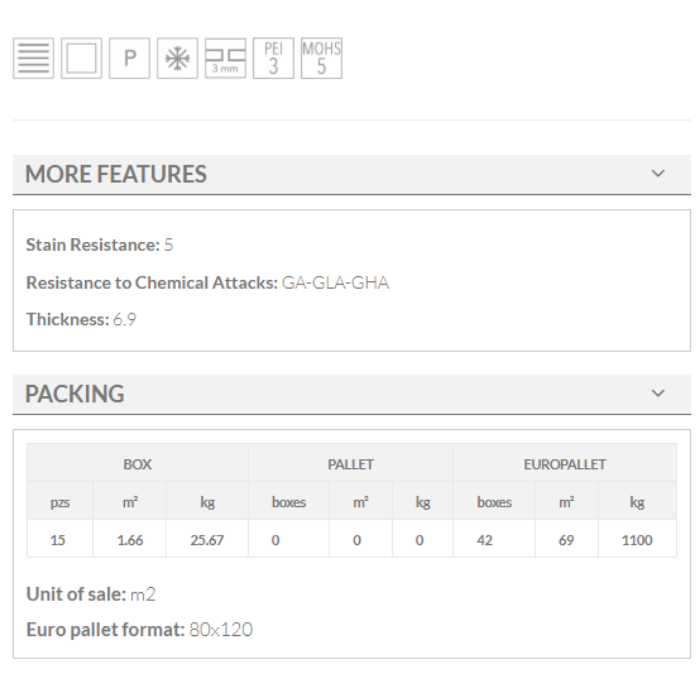Viewport: 700px width, 700px height.
Task: Collapse More Features using its chevron
Action: [x=658, y=174]
